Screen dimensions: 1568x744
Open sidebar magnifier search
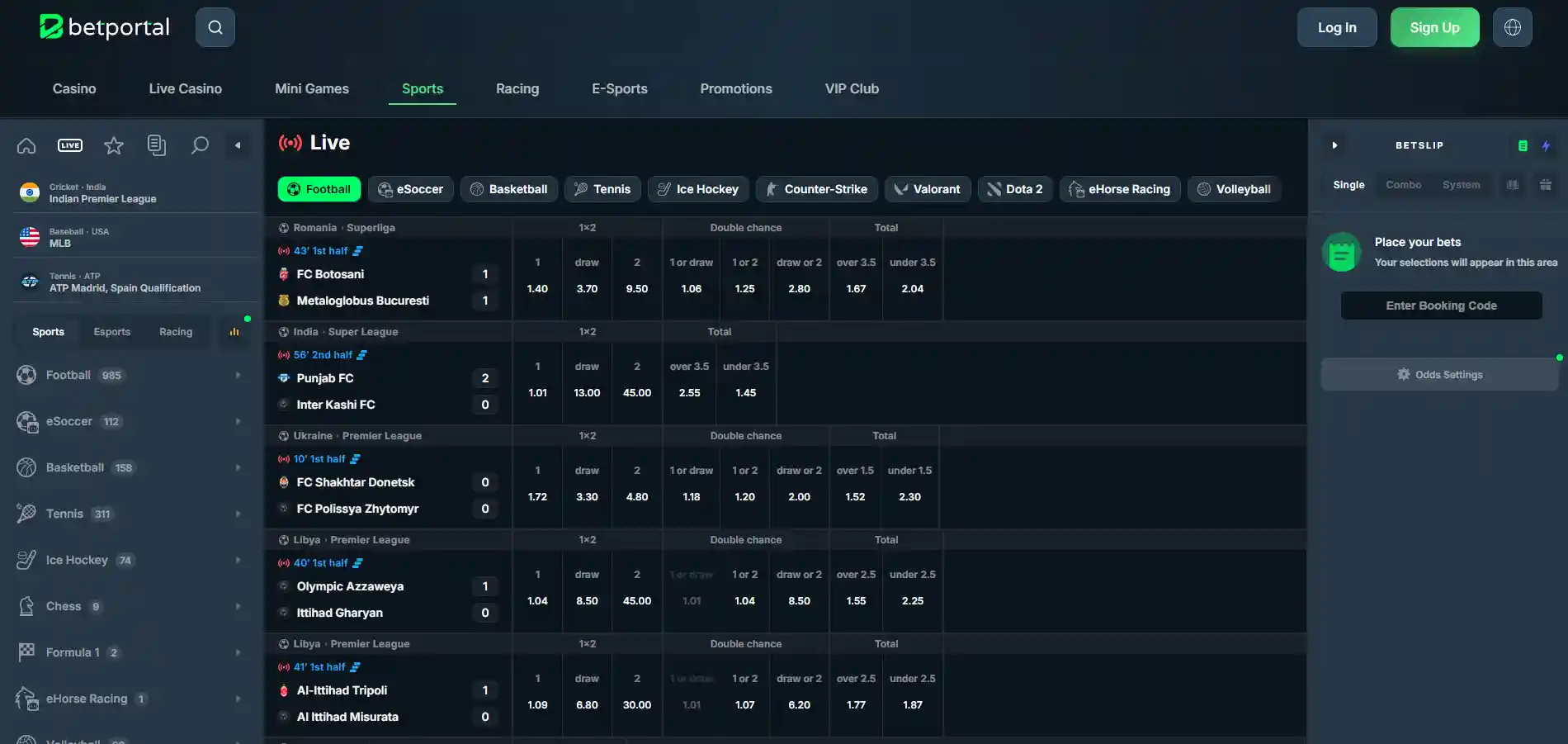click(x=200, y=145)
